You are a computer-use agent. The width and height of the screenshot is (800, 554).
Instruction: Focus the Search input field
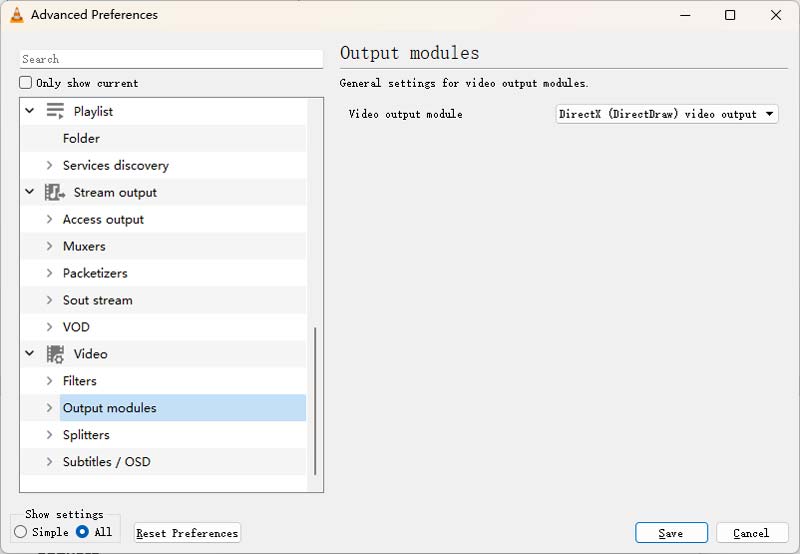coord(171,59)
